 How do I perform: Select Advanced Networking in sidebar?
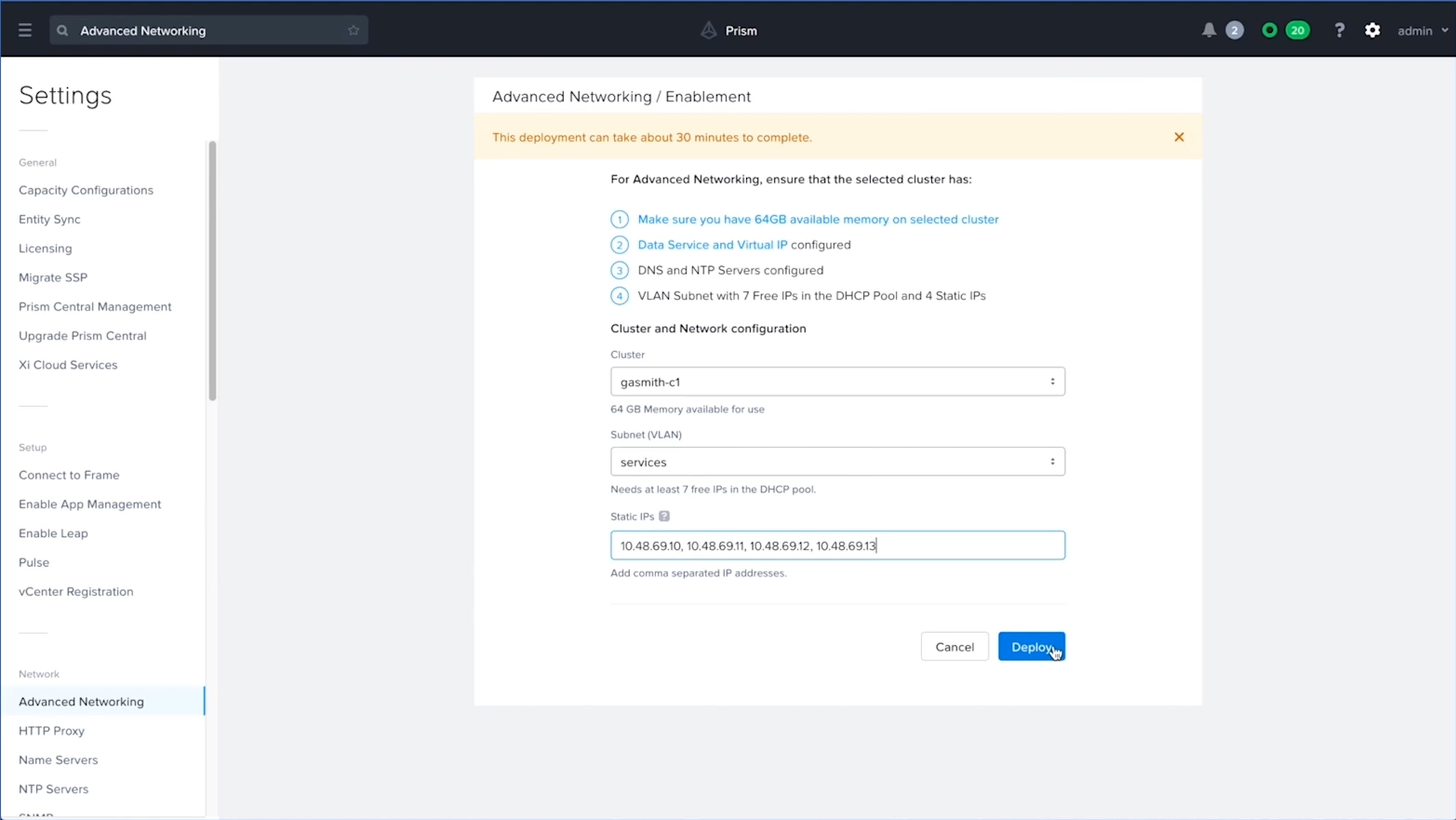click(102, 702)
